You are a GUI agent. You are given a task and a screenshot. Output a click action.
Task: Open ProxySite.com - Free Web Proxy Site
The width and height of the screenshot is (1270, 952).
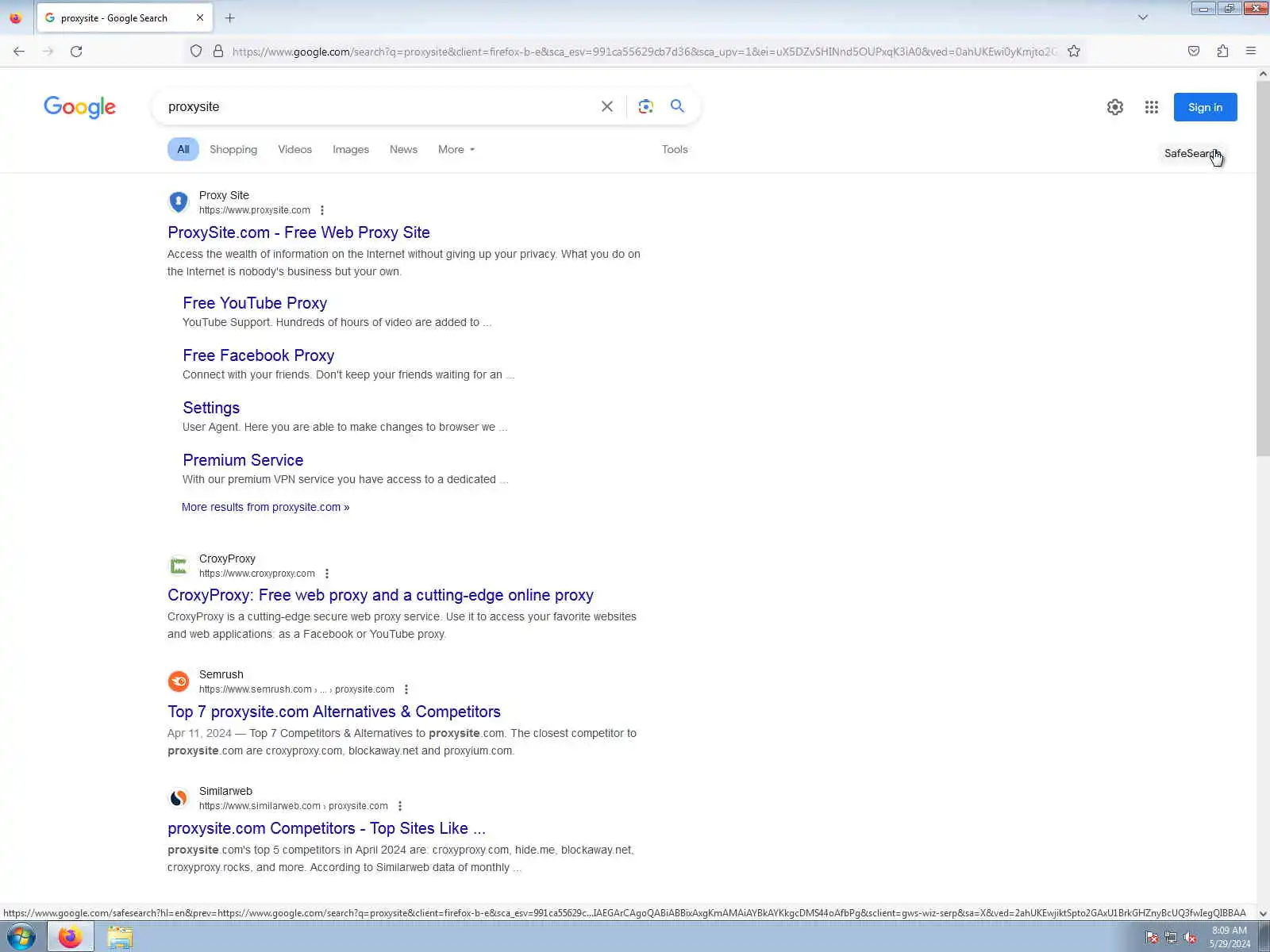[x=298, y=232]
